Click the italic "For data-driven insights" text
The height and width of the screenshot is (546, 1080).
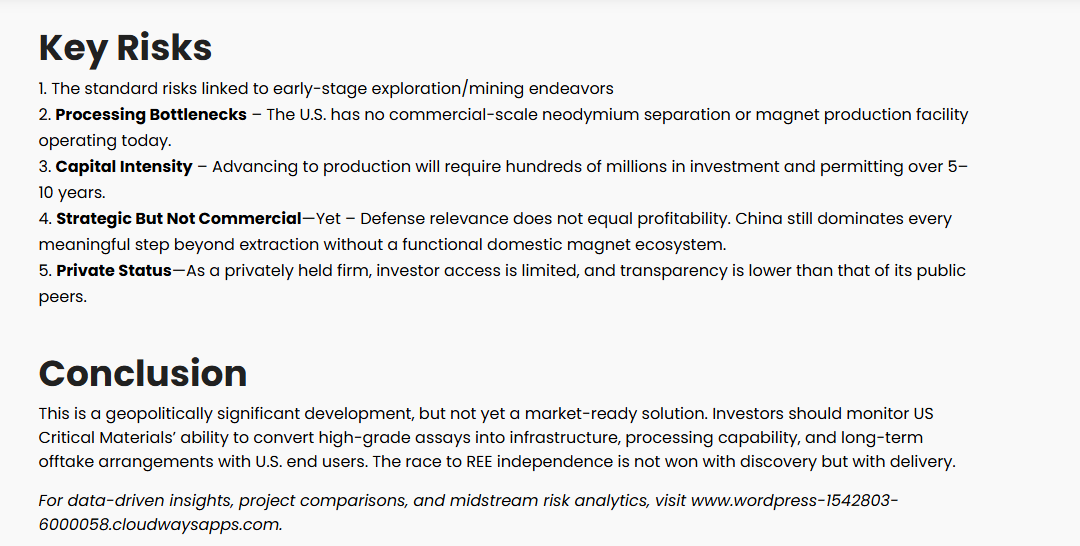134,501
